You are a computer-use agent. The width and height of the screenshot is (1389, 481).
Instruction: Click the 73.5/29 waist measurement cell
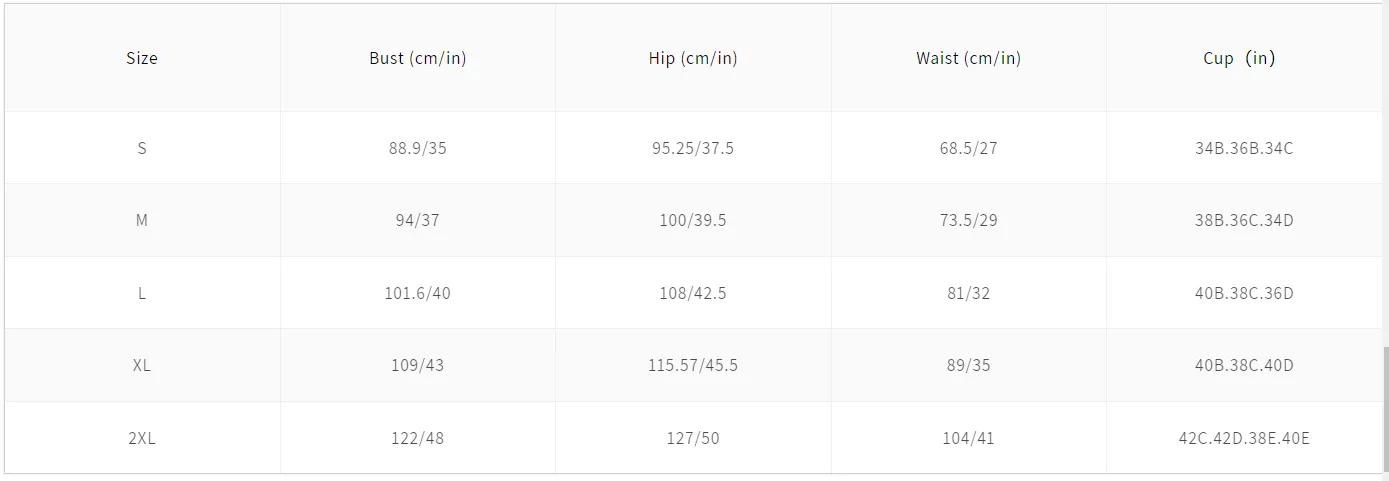[x=968, y=220]
